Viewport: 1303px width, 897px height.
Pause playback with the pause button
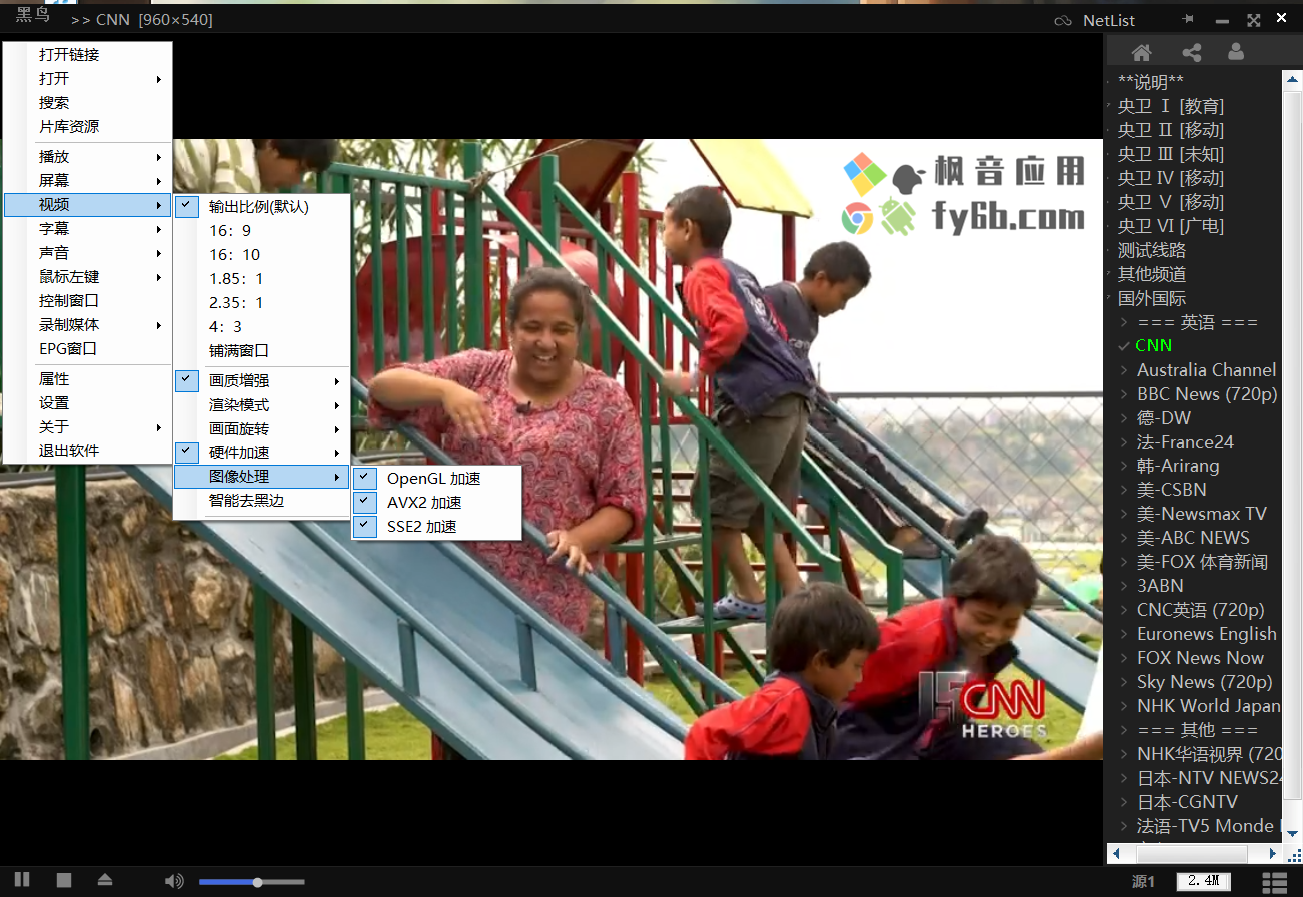pyautogui.click(x=22, y=880)
